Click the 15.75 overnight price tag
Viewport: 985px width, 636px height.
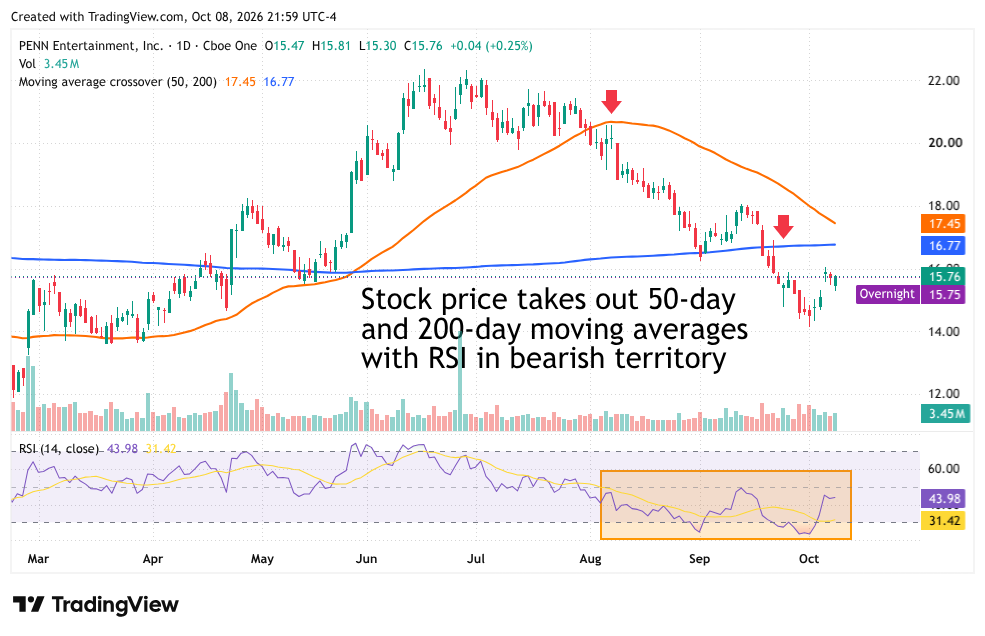(944, 294)
